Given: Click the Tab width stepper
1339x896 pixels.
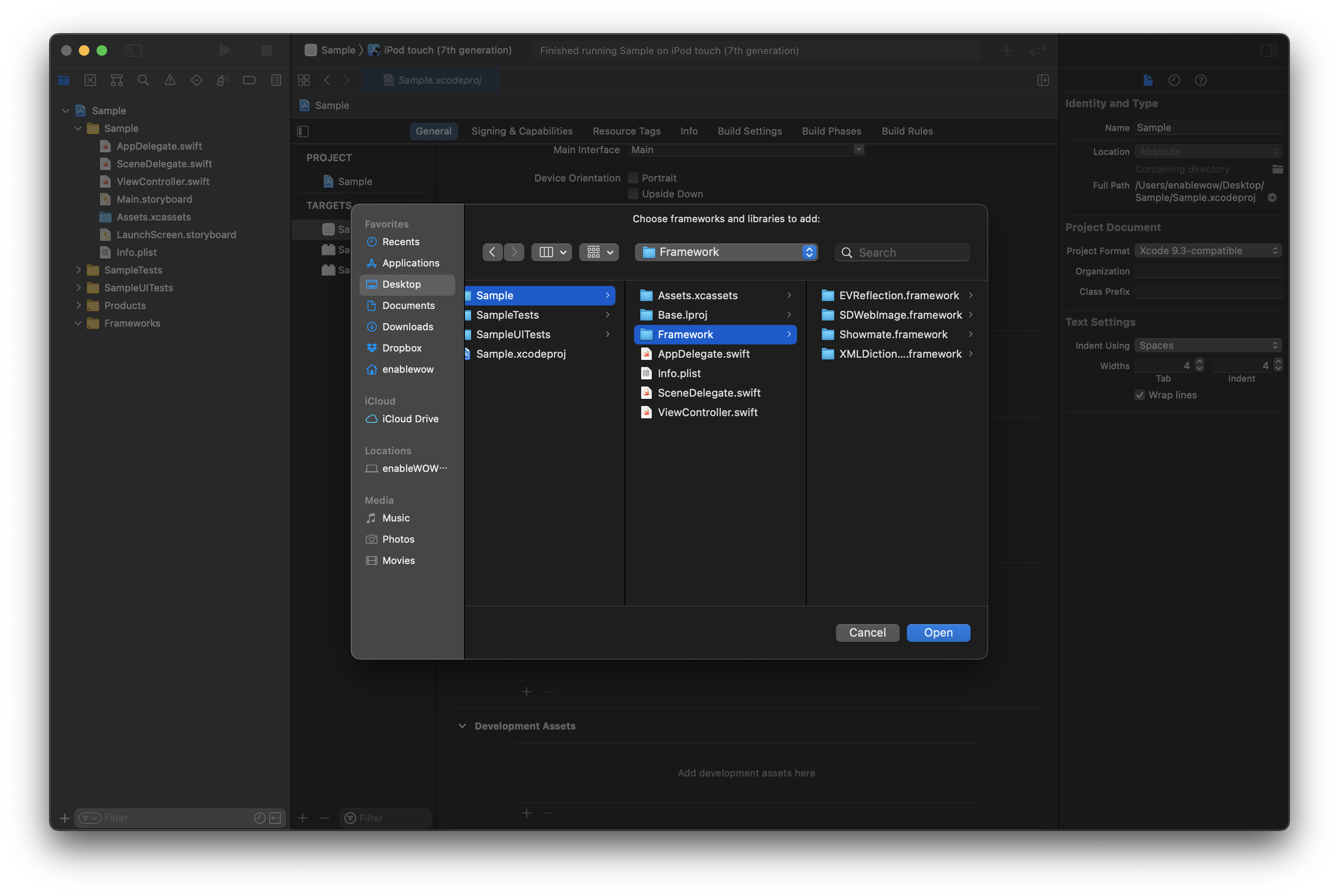Looking at the screenshot, I should pos(1199,365).
